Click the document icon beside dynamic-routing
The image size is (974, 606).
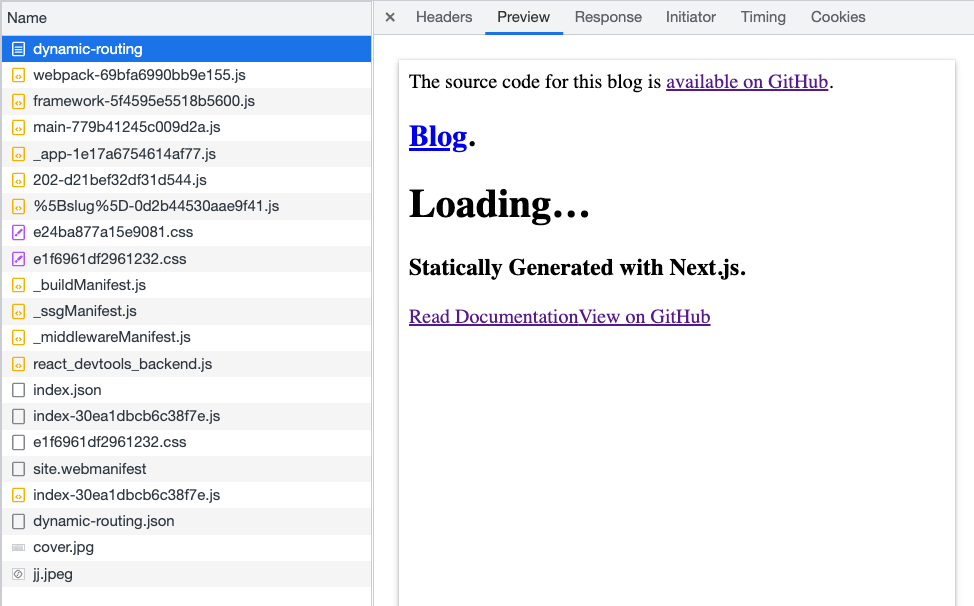[x=18, y=49]
